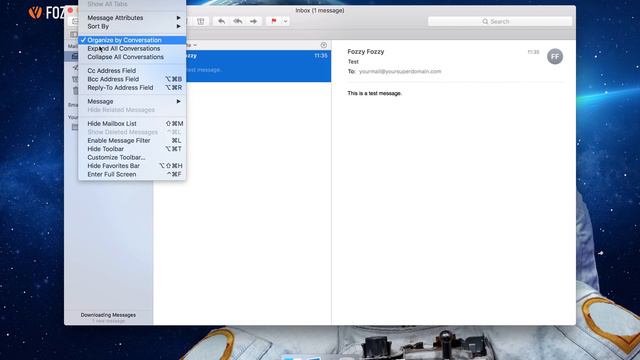Click the Downloading Messages status
The width and height of the screenshot is (640, 360).
(x=108, y=315)
